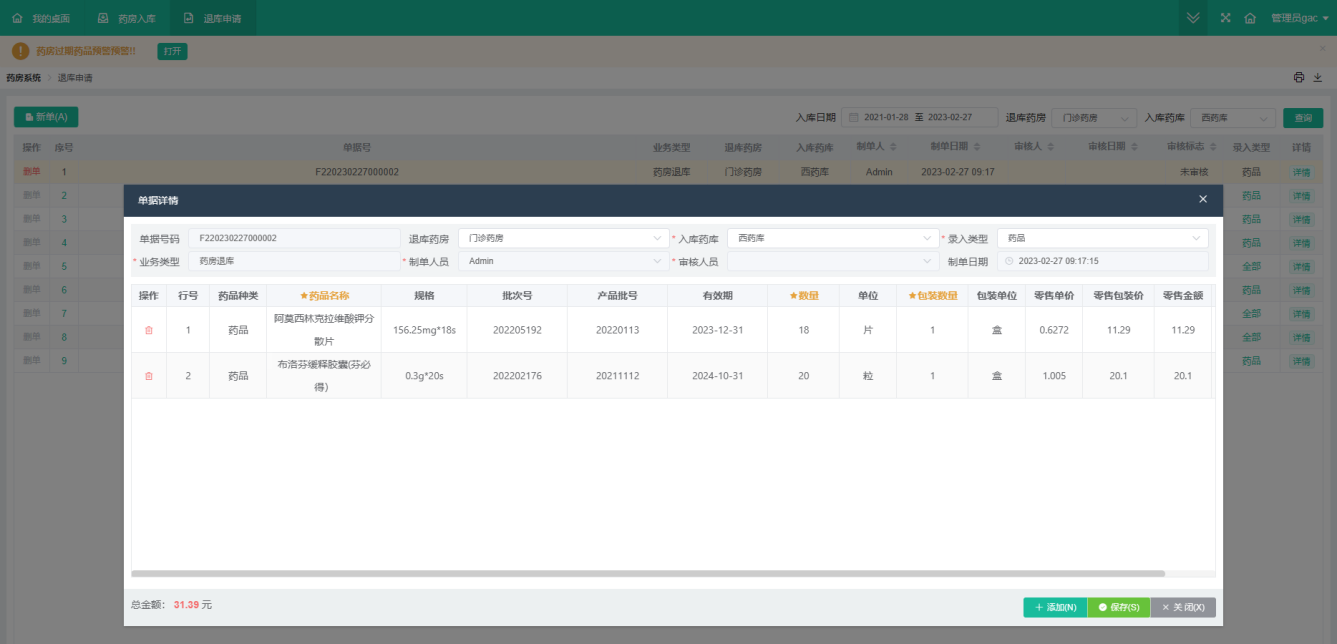Open background 入库药库 filter dropdown
The image size is (1337, 644).
(x=1233, y=118)
